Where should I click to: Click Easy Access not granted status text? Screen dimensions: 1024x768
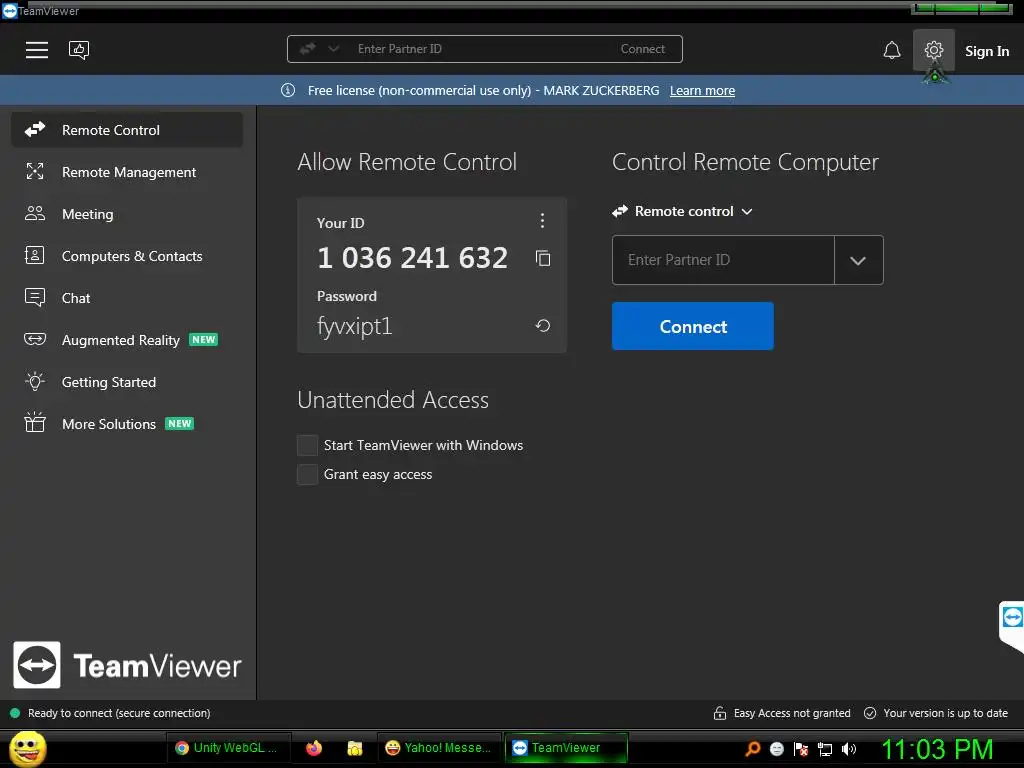[792, 713]
